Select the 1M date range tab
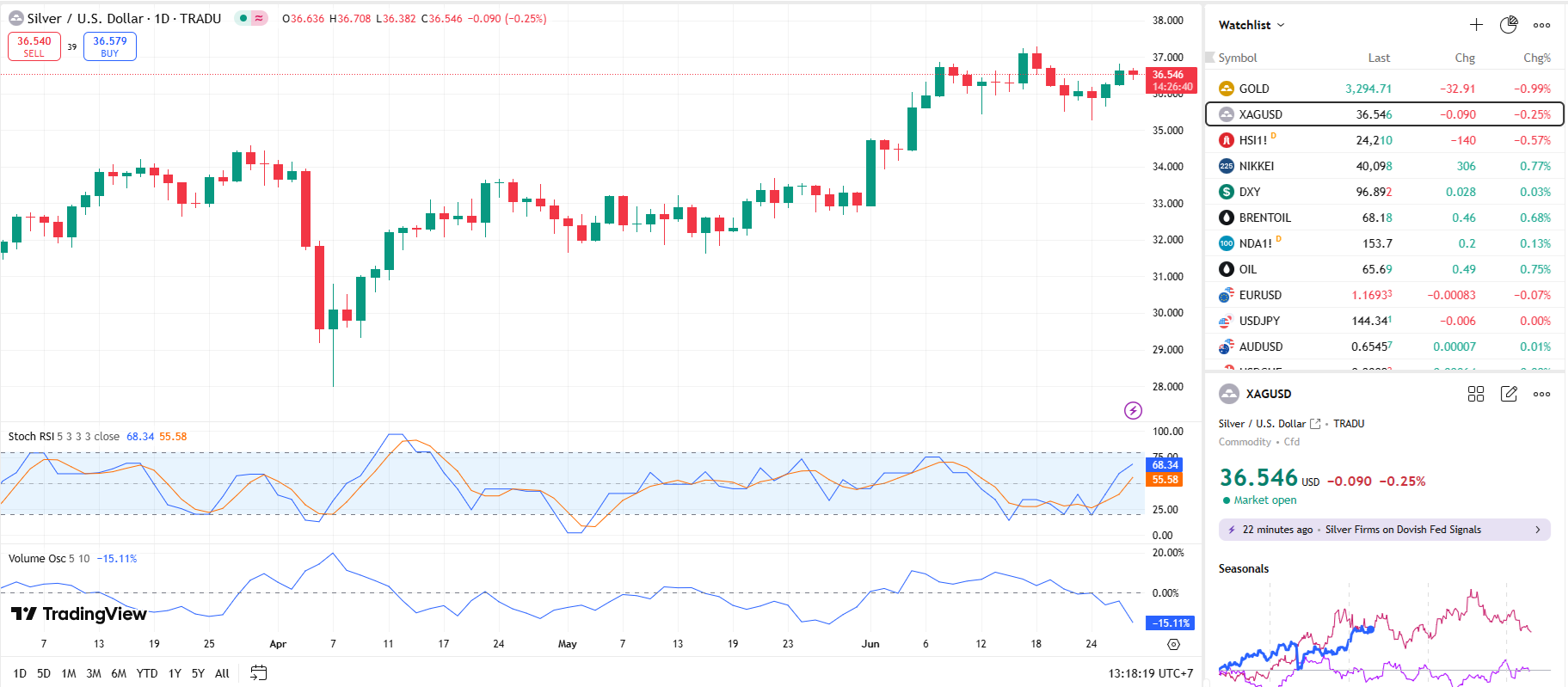1568x687 pixels. (69, 673)
